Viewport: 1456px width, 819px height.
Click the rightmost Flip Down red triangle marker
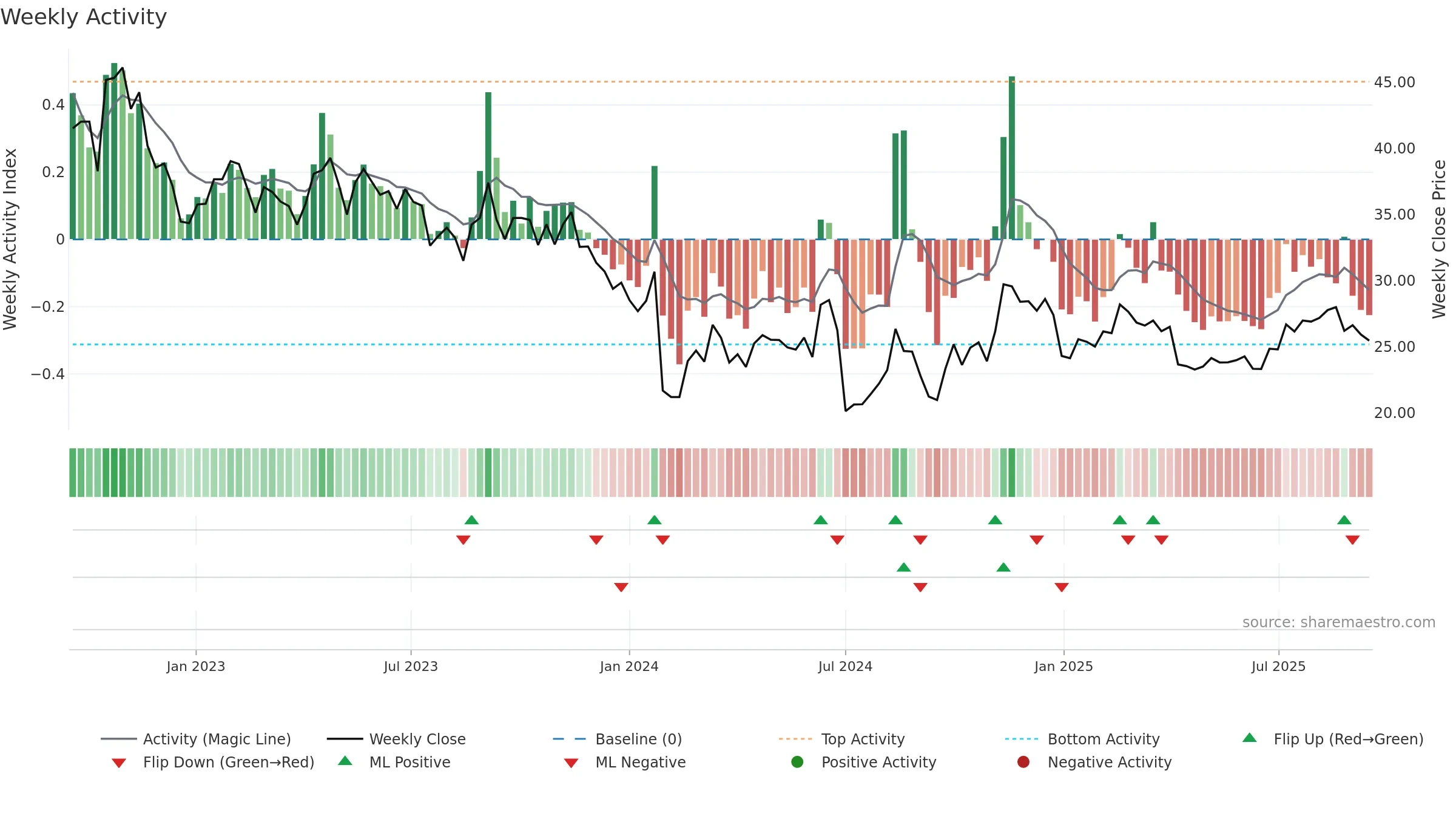point(1352,540)
